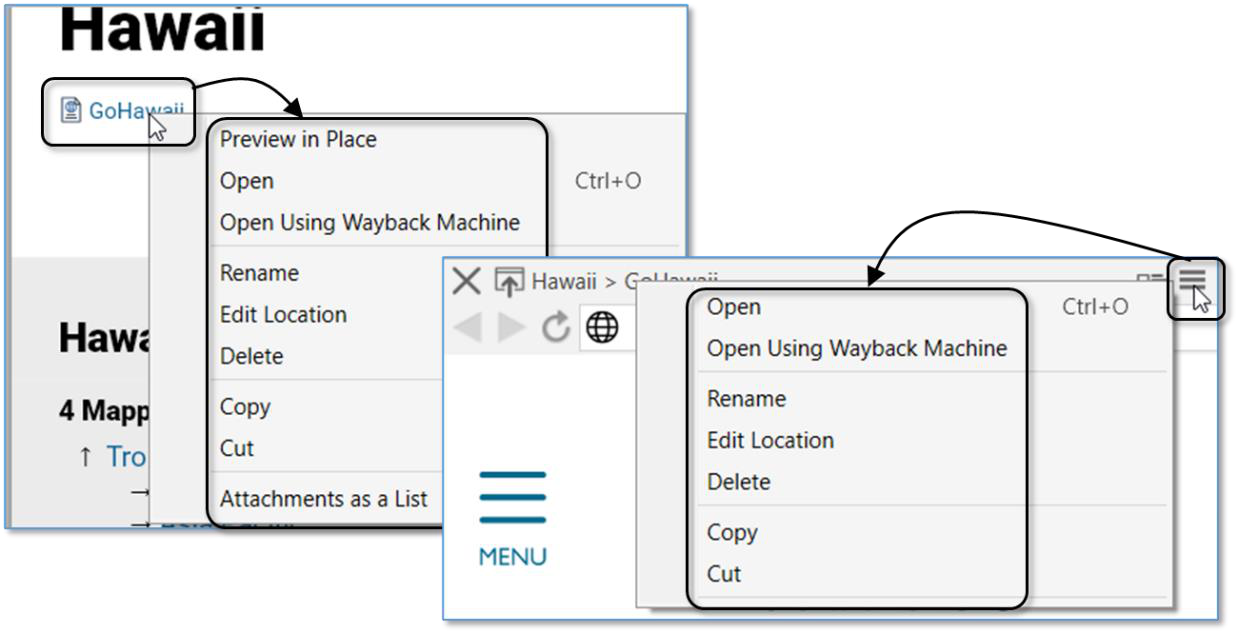Viewport: 1238px width, 633px height.
Task: Choose Attachments as a List
Action: tap(323, 498)
